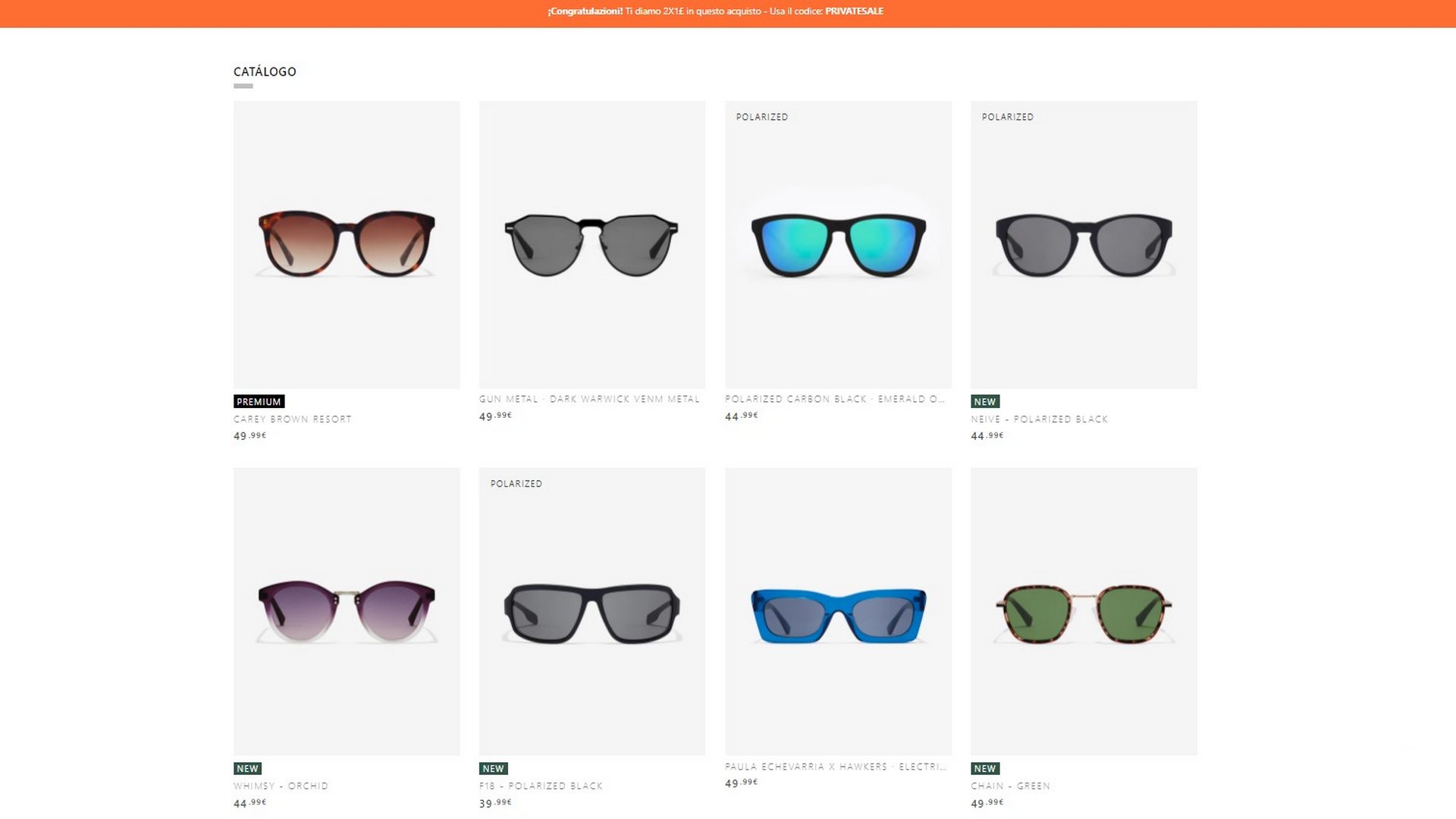Click GUN METAL · DARK WARWICK VENM METAL name
Image resolution: width=1456 pixels, height=819 pixels.
point(589,399)
